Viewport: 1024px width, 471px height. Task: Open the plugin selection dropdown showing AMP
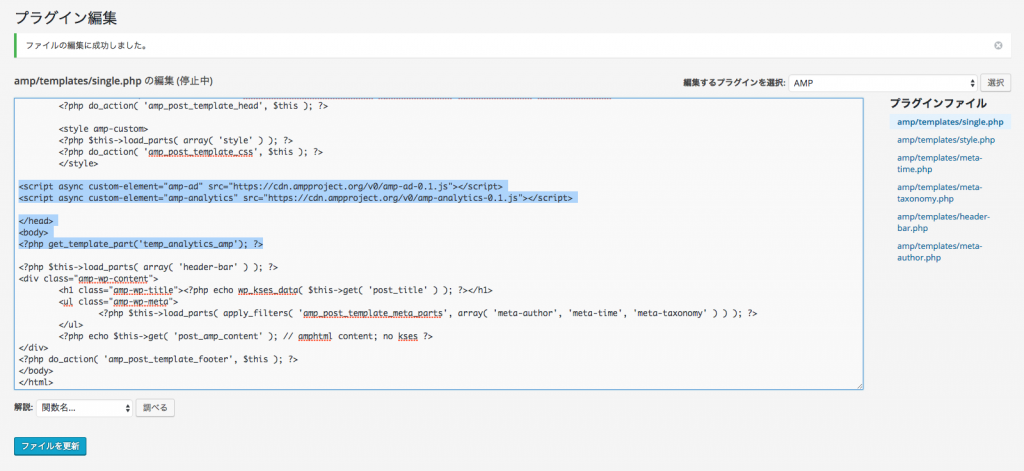pos(883,83)
